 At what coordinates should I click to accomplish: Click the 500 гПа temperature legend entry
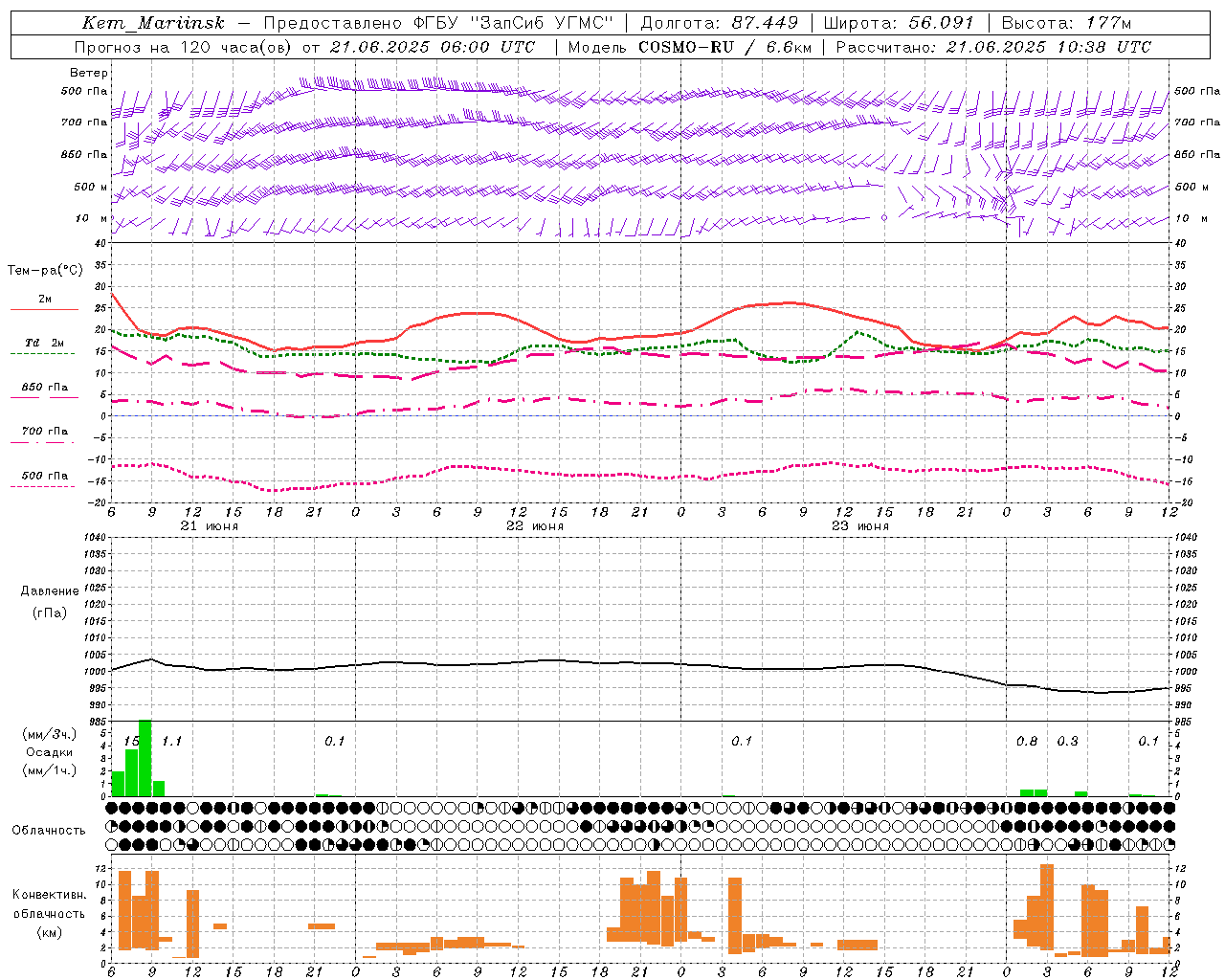click(x=45, y=476)
